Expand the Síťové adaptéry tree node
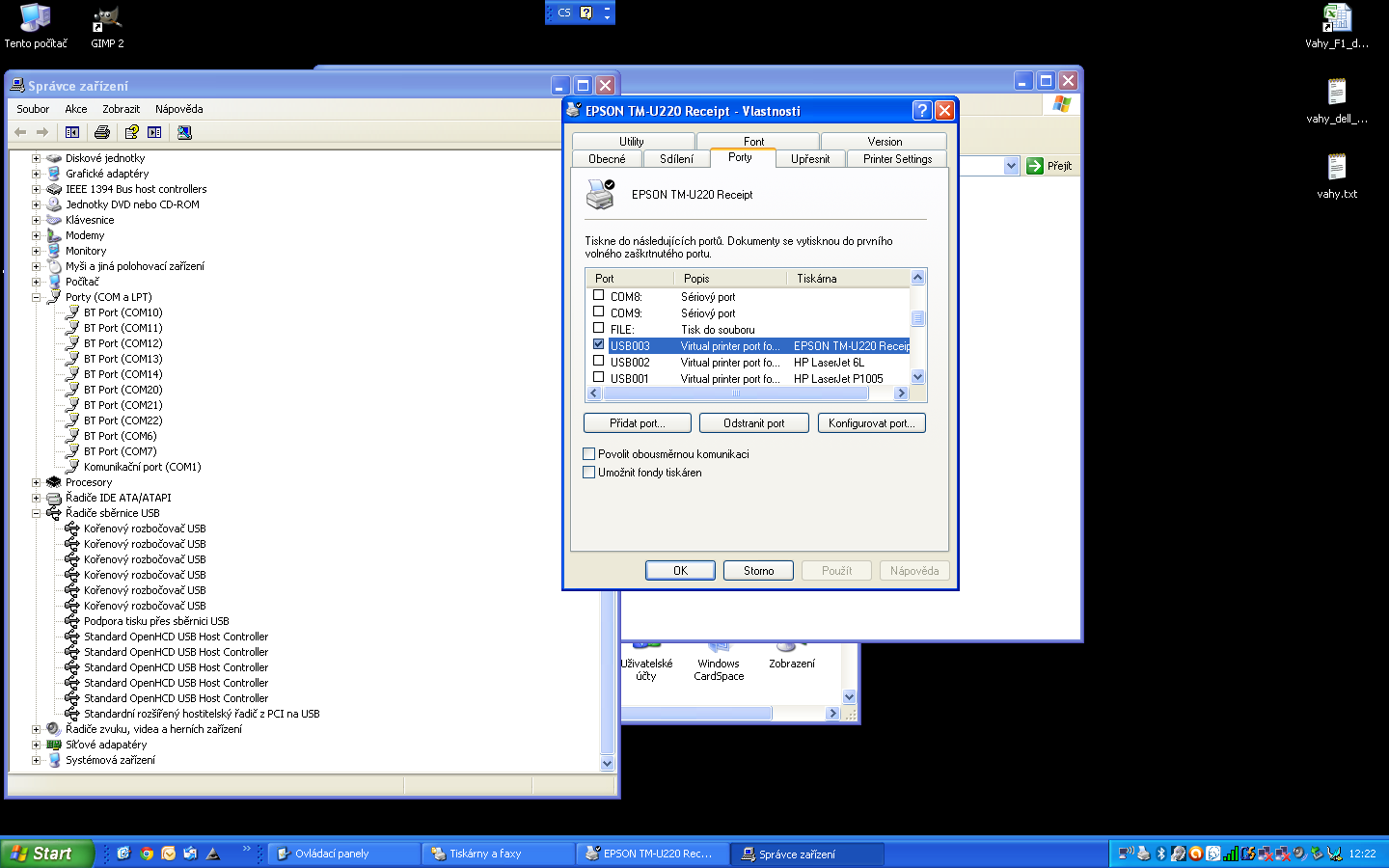 click(x=37, y=745)
